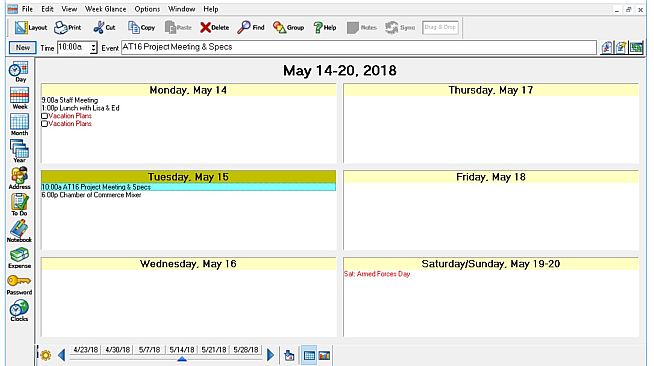Jump to the 5/7/18 week tab
This screenshot has width=654, height=366.
(149, 350)
